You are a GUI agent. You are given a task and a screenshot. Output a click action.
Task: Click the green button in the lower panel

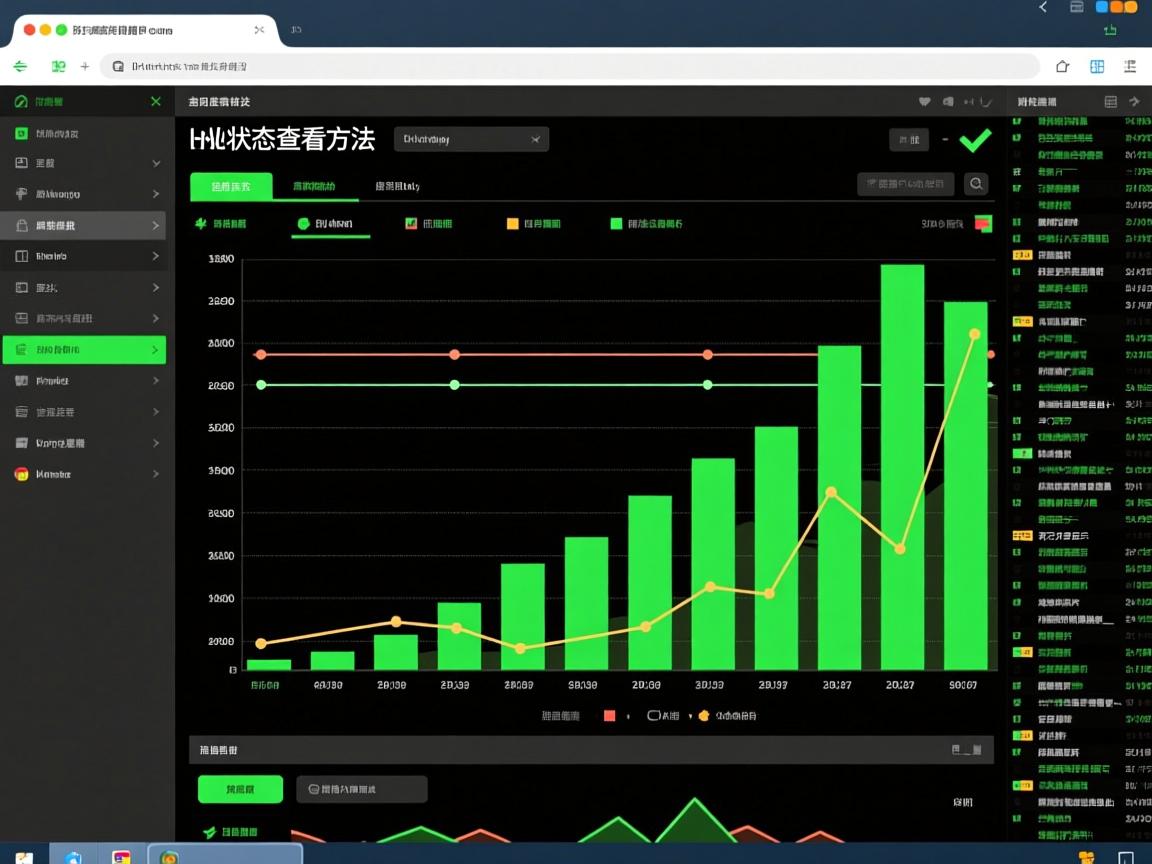click(x=240, y=789)
